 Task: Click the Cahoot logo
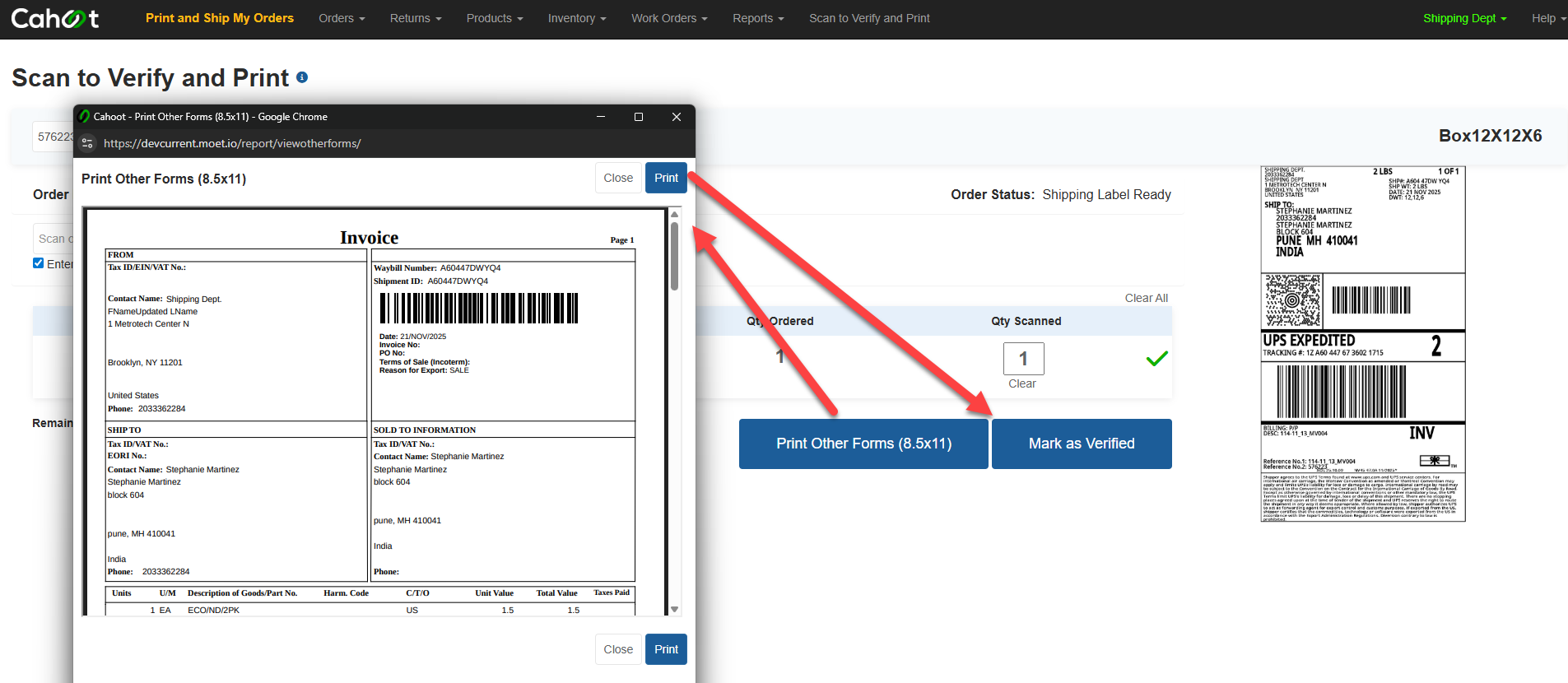point(55,18)
